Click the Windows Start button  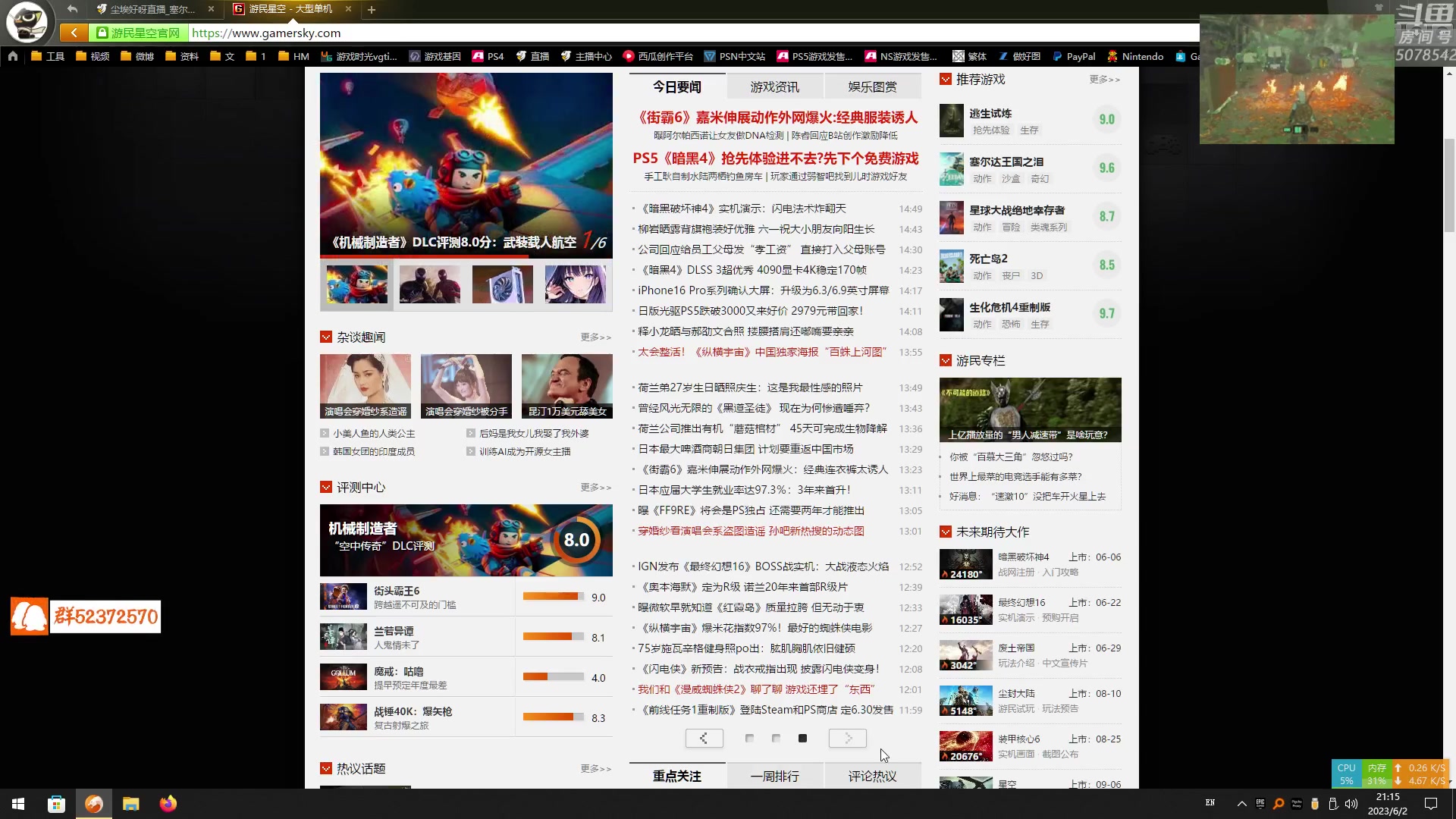point(18,804)
